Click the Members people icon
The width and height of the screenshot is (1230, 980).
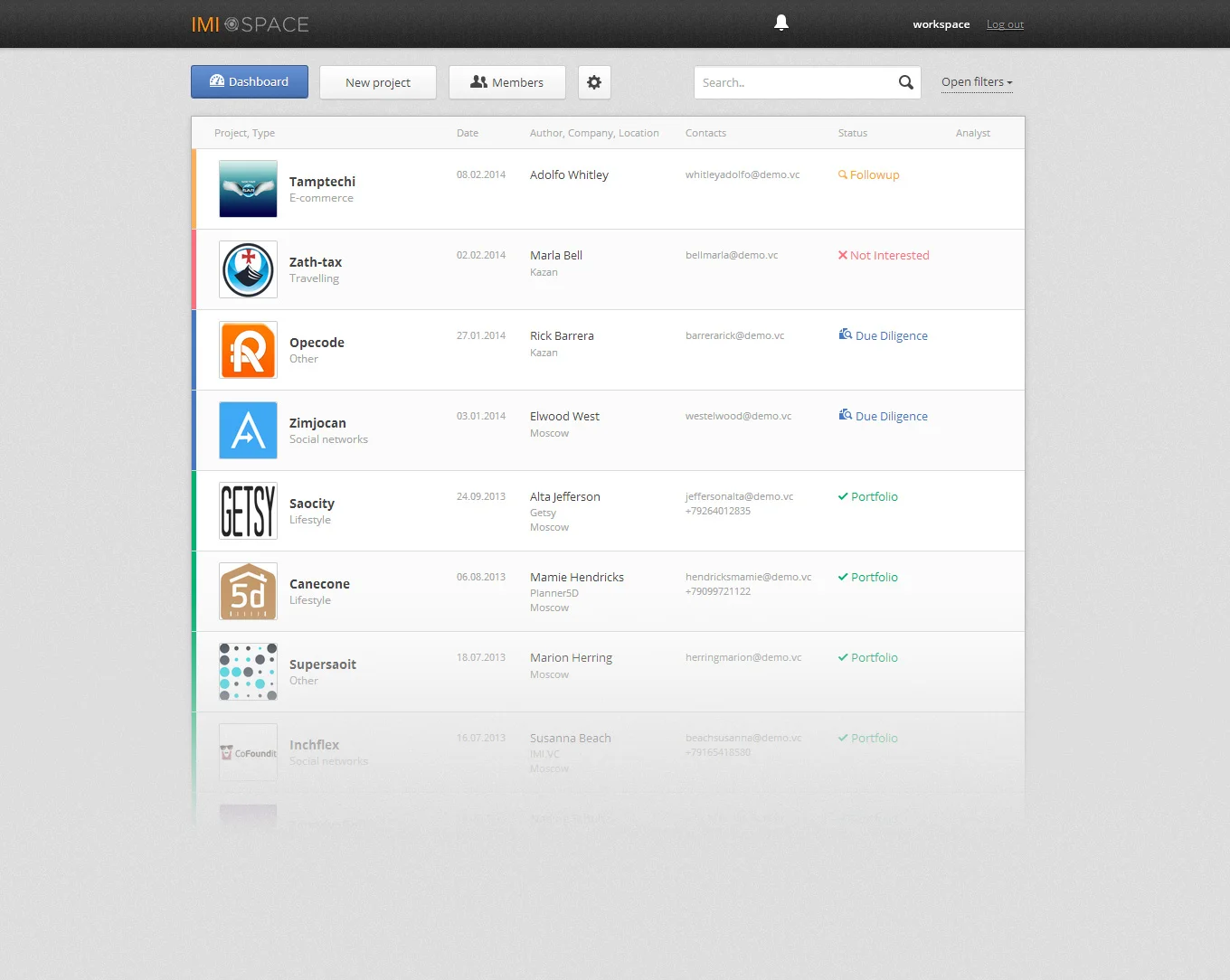click(x=478, y=82)
